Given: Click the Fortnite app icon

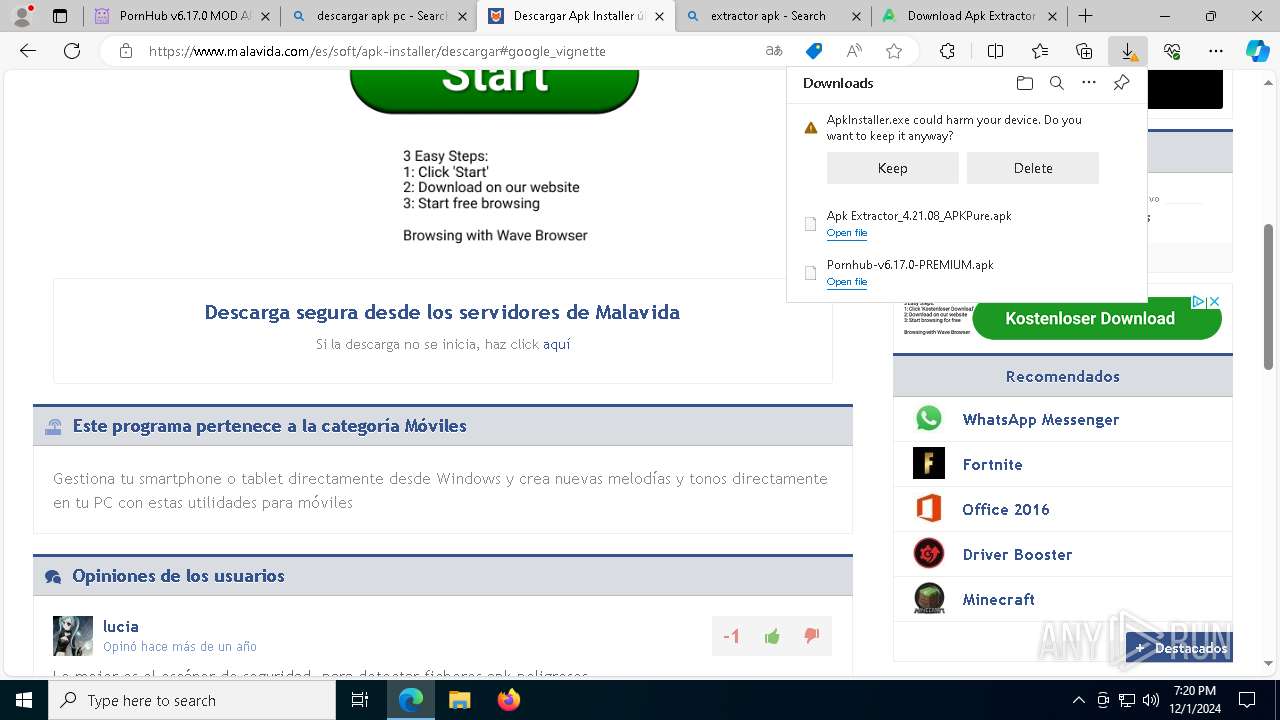Looking at the screenshot, I should click(929, 464).
